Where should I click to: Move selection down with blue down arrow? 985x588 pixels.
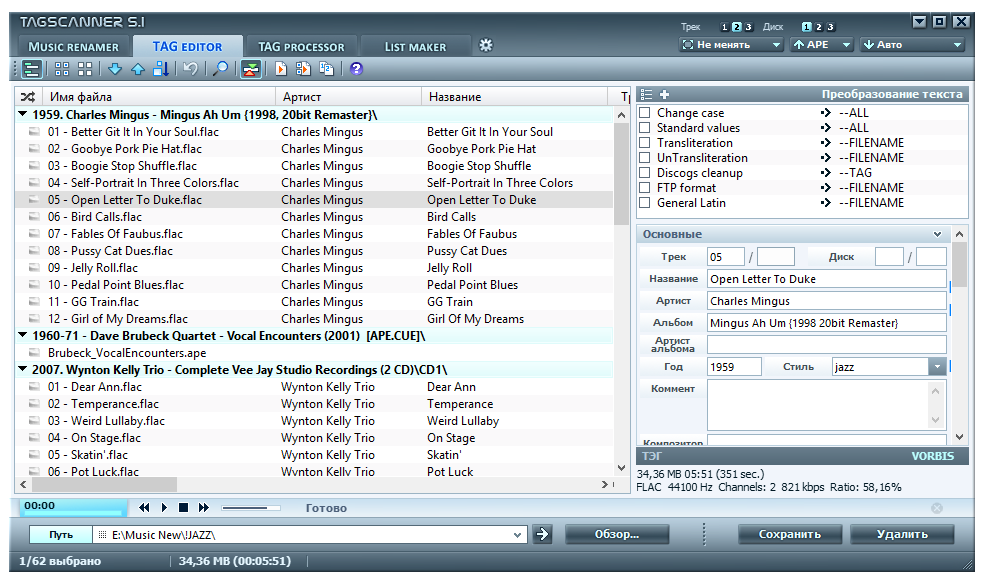[114, 69]
